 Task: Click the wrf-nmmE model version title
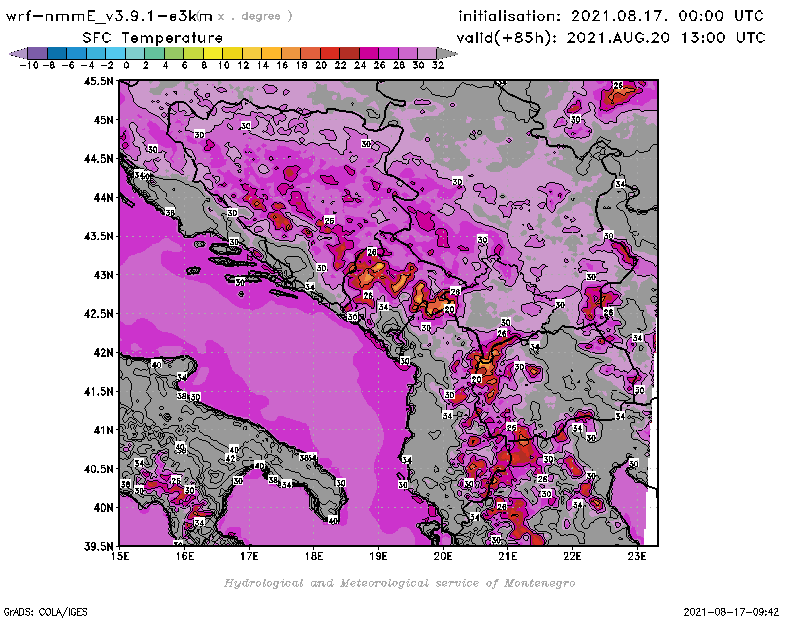(x=110, y=16)
